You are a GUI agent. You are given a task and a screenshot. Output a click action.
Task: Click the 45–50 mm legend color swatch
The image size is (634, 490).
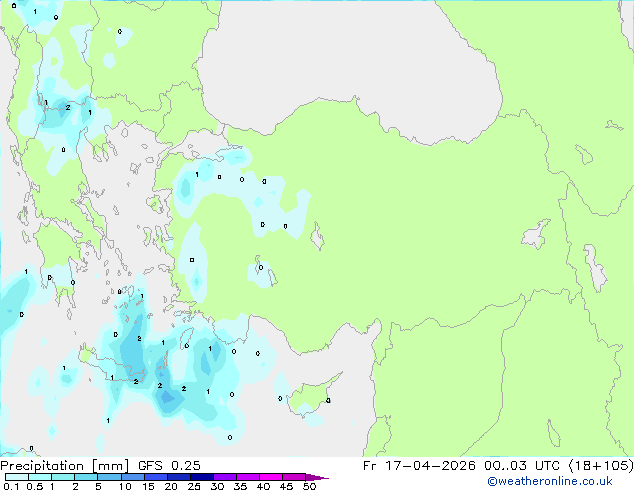[x=294, y=477]
